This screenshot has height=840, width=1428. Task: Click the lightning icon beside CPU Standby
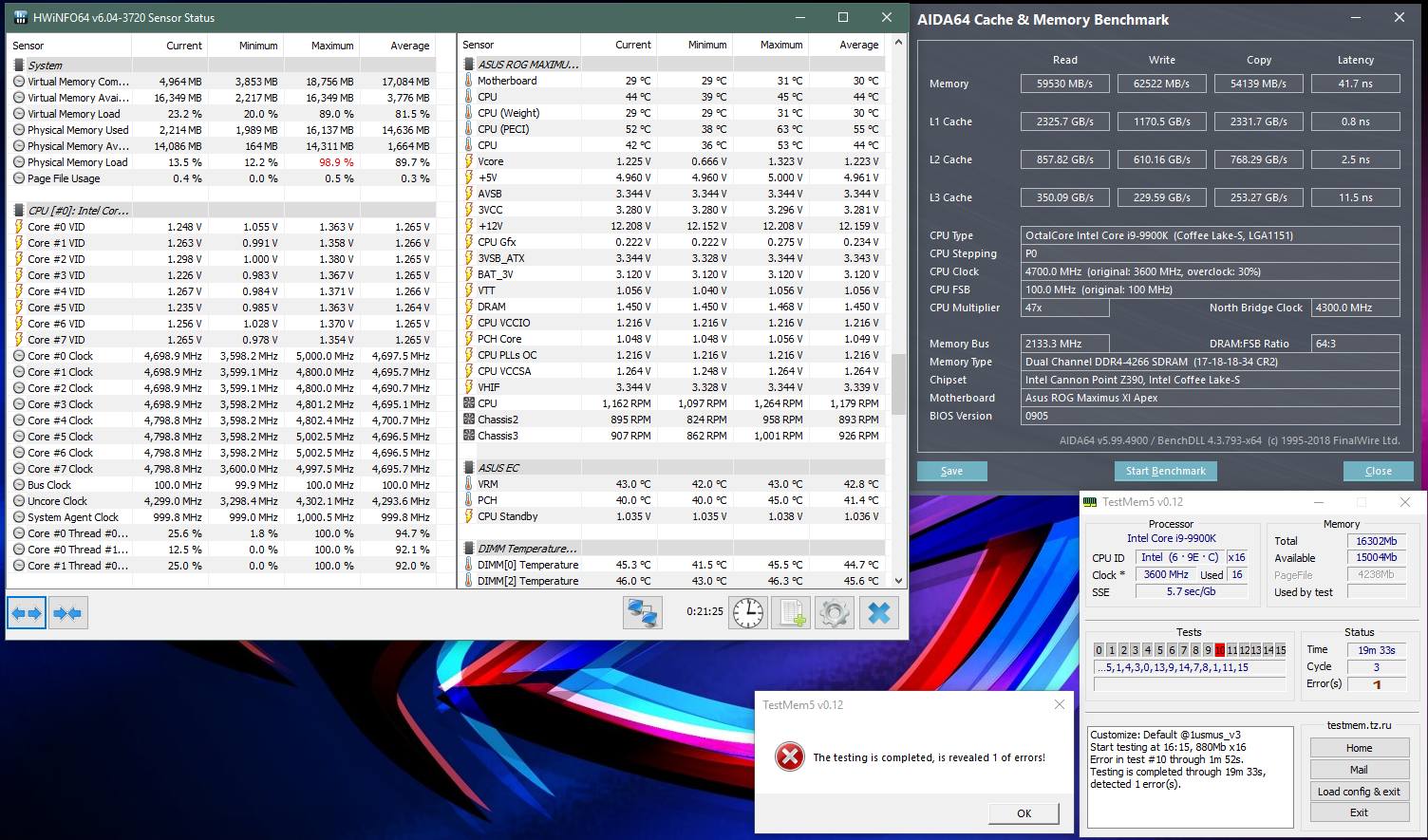pos(469,516)
